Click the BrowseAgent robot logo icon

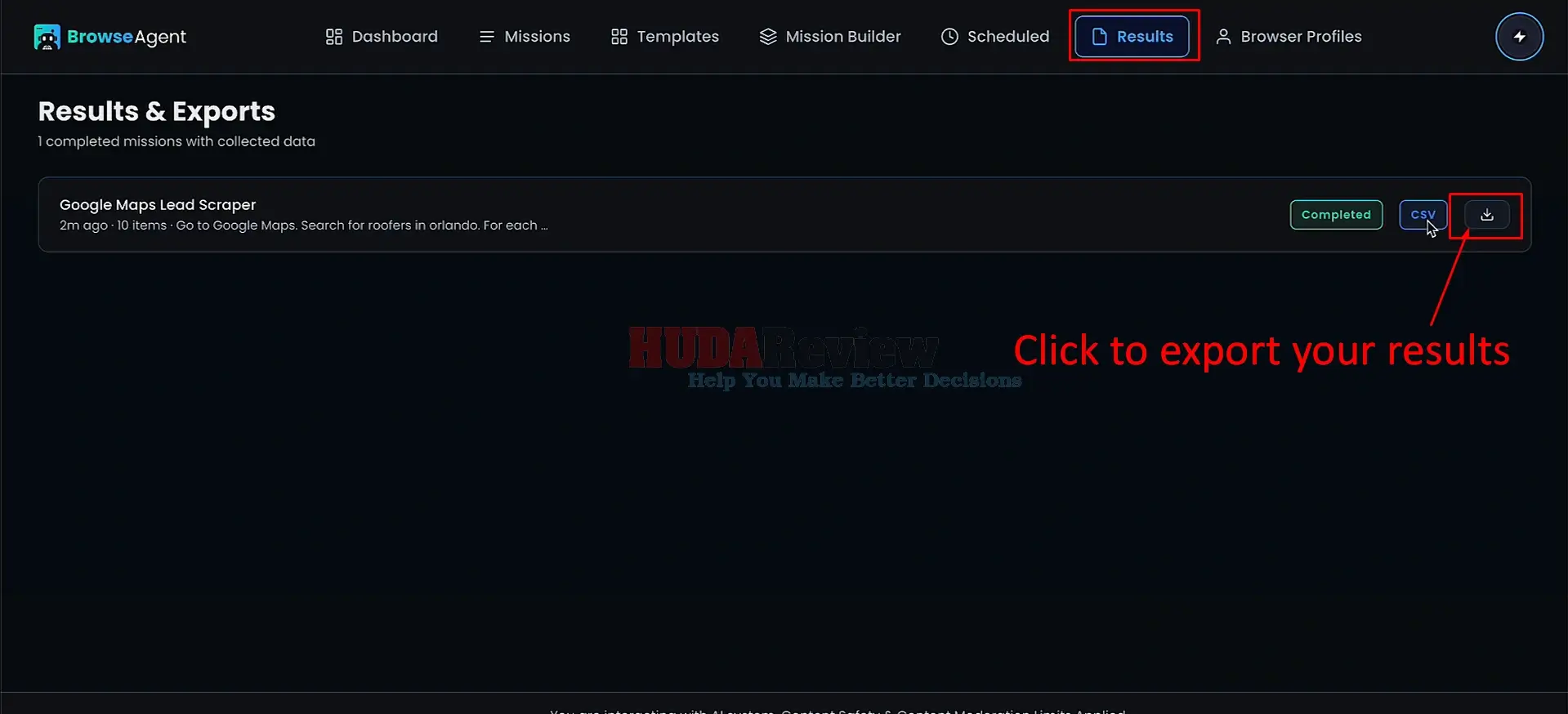(x=47, y=37)
